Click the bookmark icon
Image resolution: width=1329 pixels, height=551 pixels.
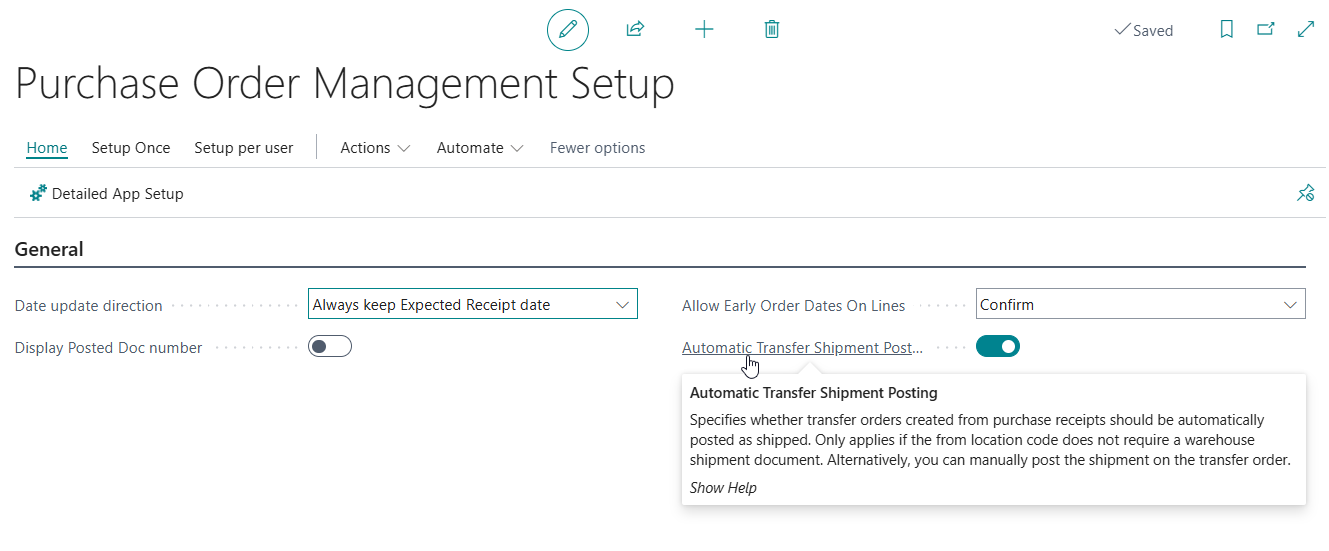pyautogui.click(x=1227, y=30)
